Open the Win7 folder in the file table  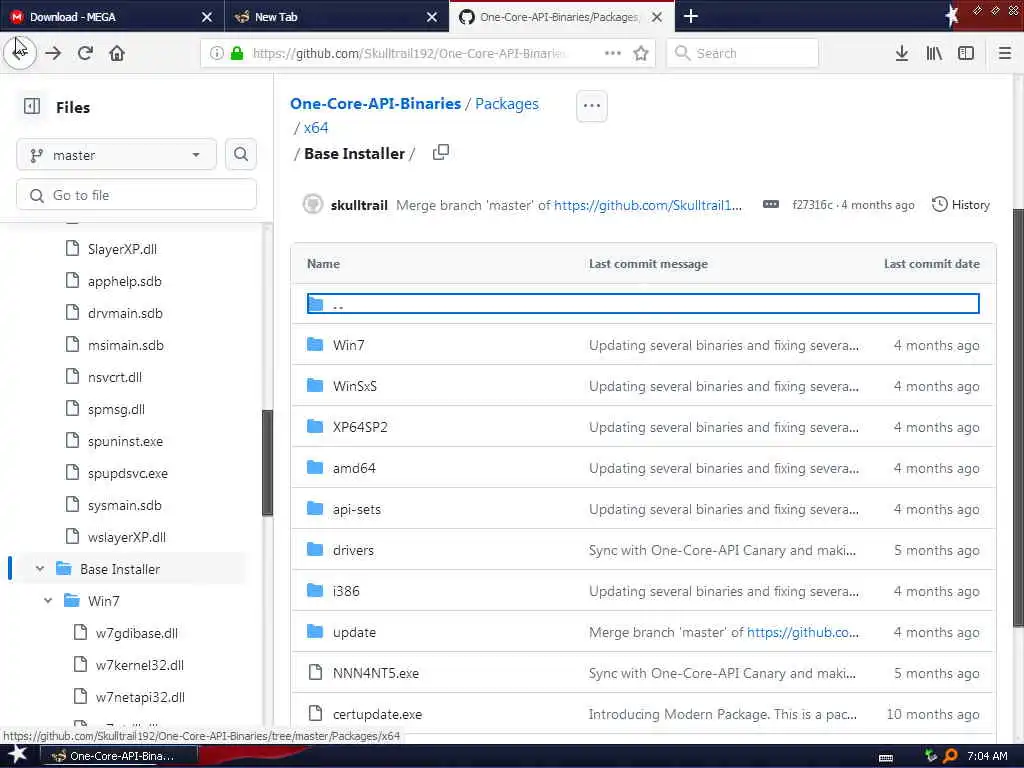pos(348,345)
